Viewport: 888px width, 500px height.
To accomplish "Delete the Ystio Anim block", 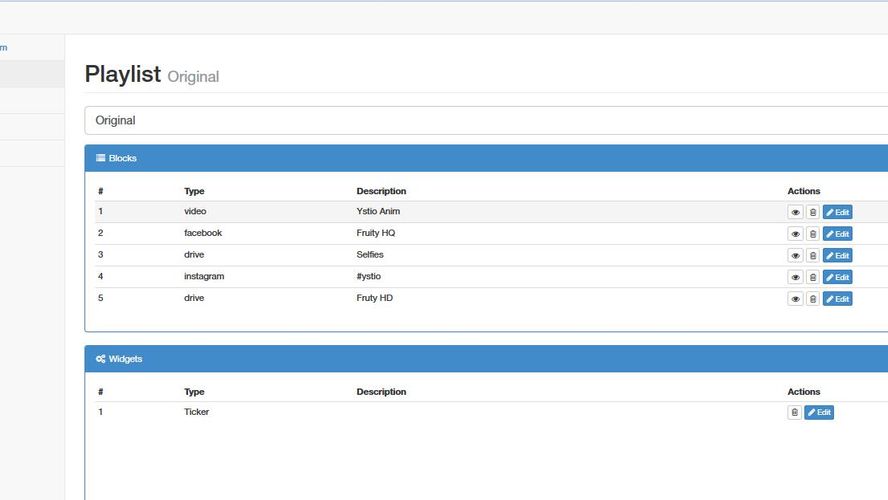I will tap(813, 212).
